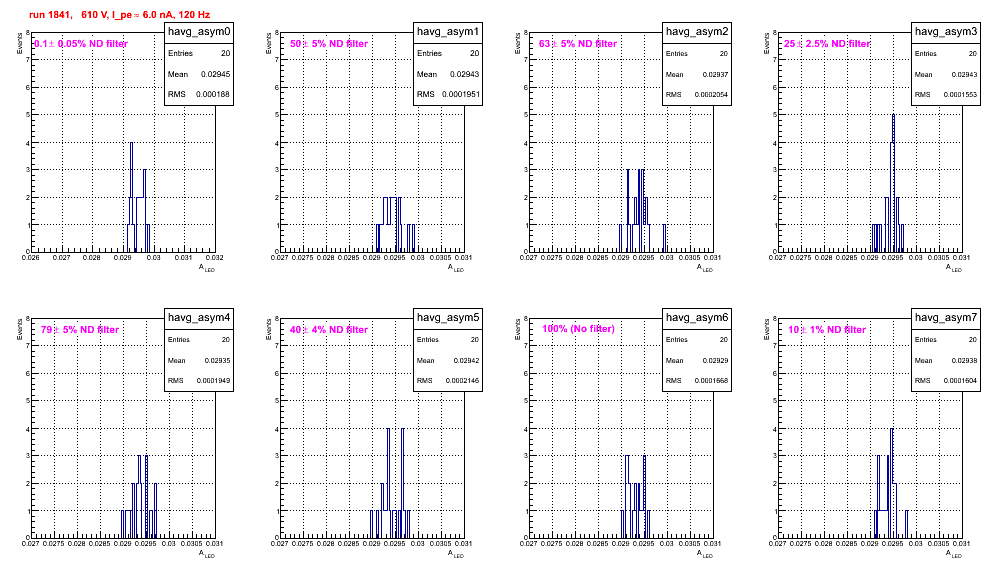Viewport: 996px width, 572px height.
Task: Click Mean value 0.02945 in havg_asym0
Action: 215,74
